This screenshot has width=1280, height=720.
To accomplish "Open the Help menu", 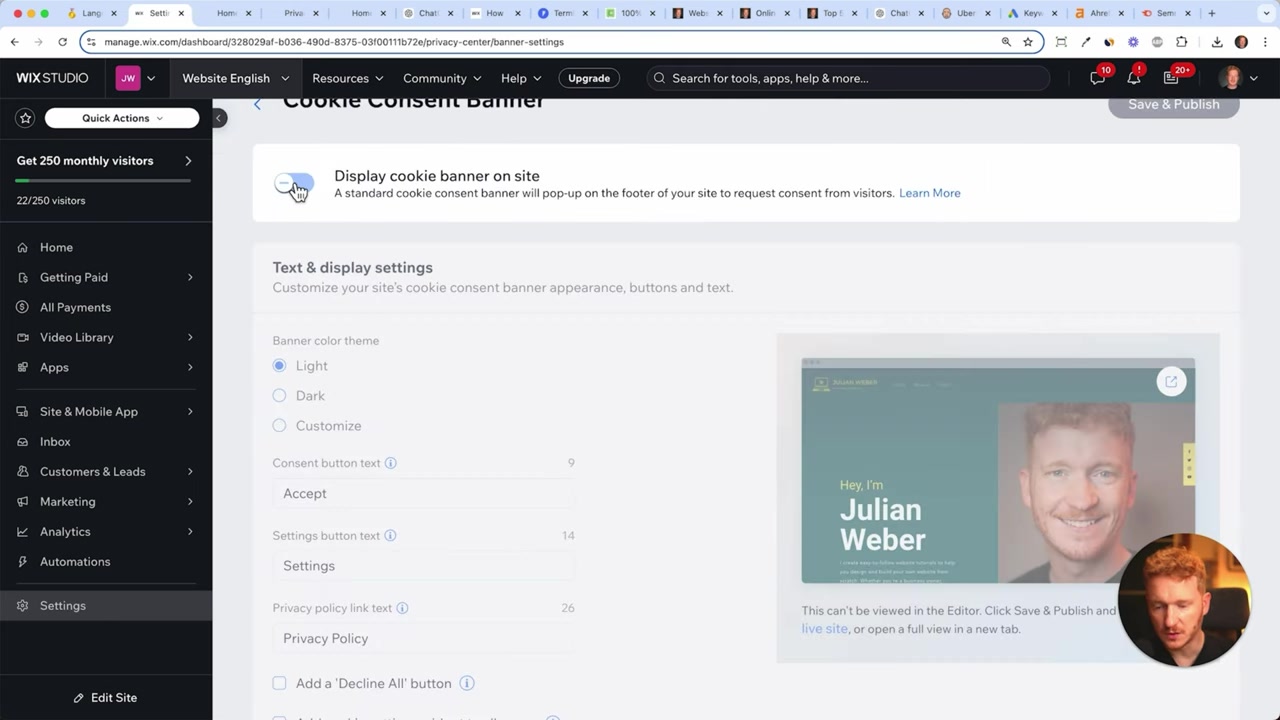I will [x=521, y=78].
